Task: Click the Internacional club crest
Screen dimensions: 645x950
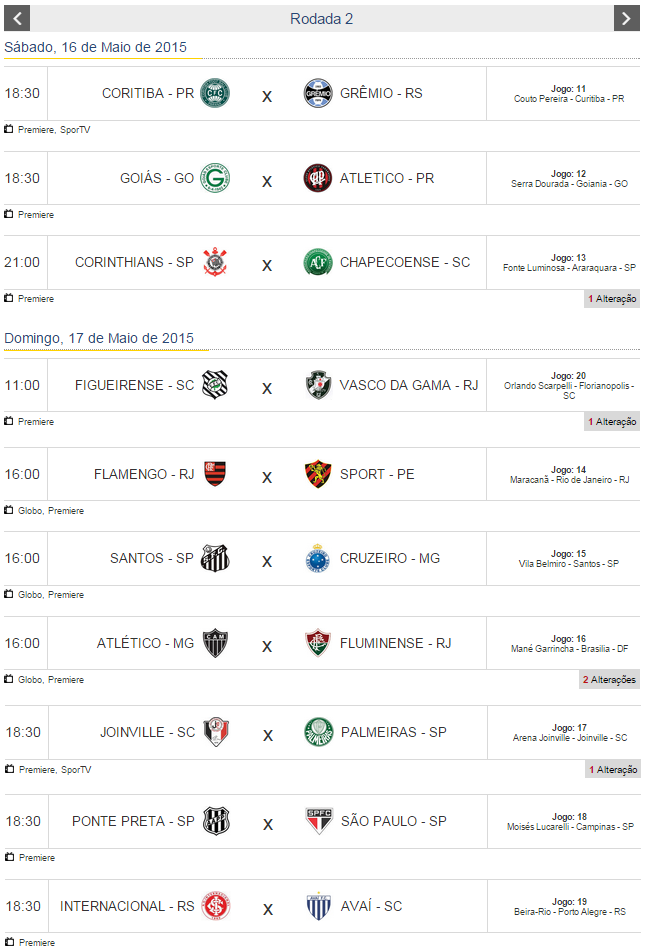Action: (x=215, y=906)
